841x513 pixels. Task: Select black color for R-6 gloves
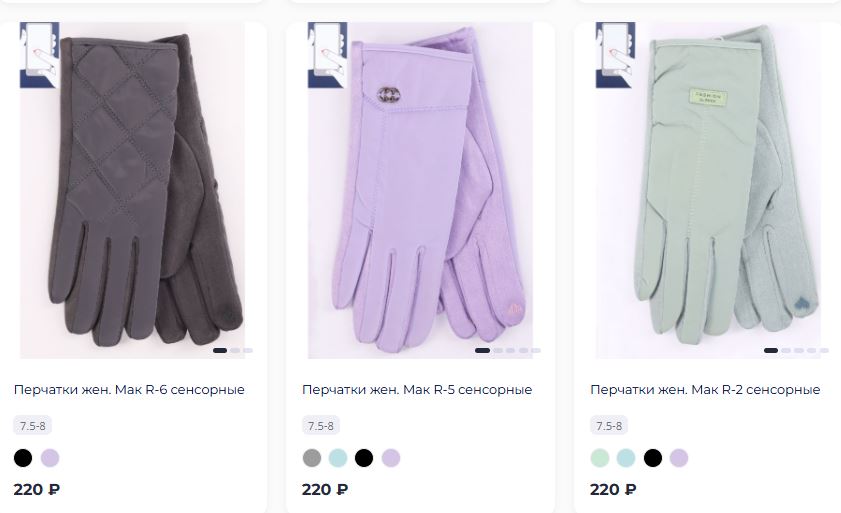[23, 458]
